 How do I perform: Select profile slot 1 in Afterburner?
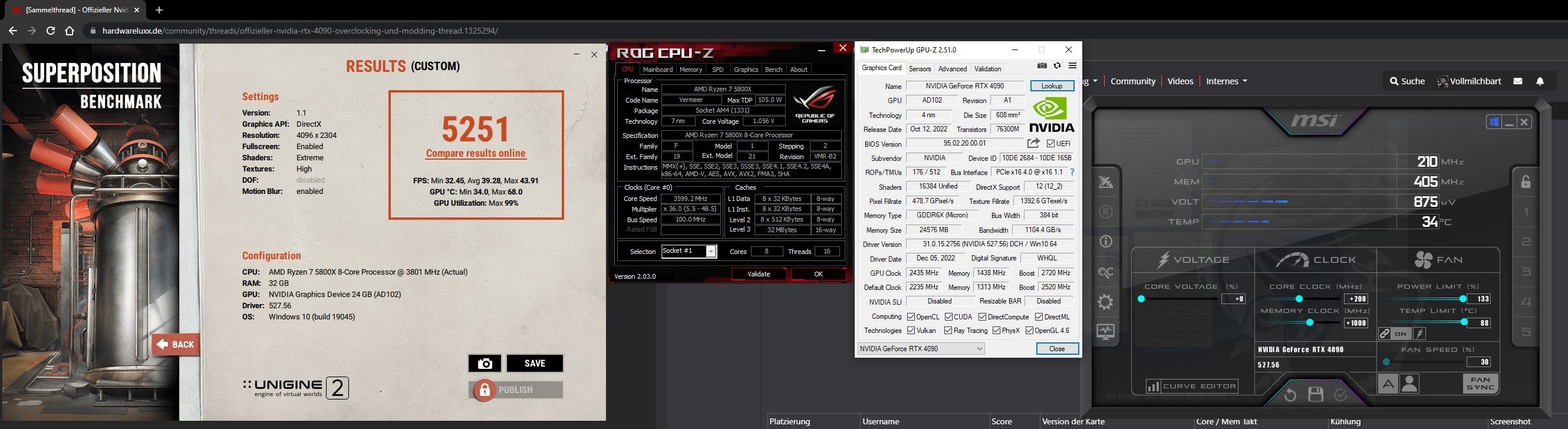point(1526,212)
